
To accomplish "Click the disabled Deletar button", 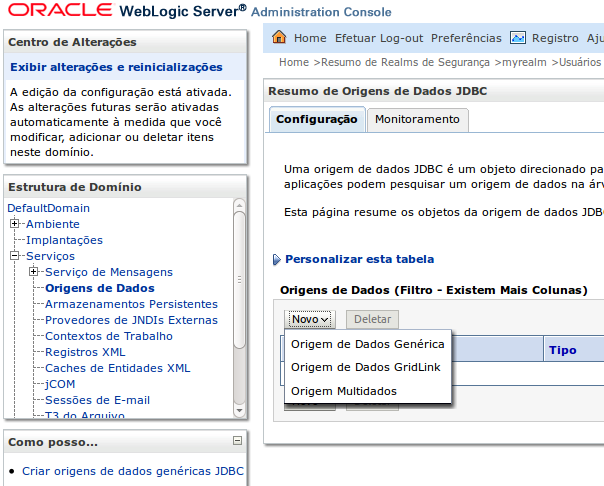I will 372,319.
